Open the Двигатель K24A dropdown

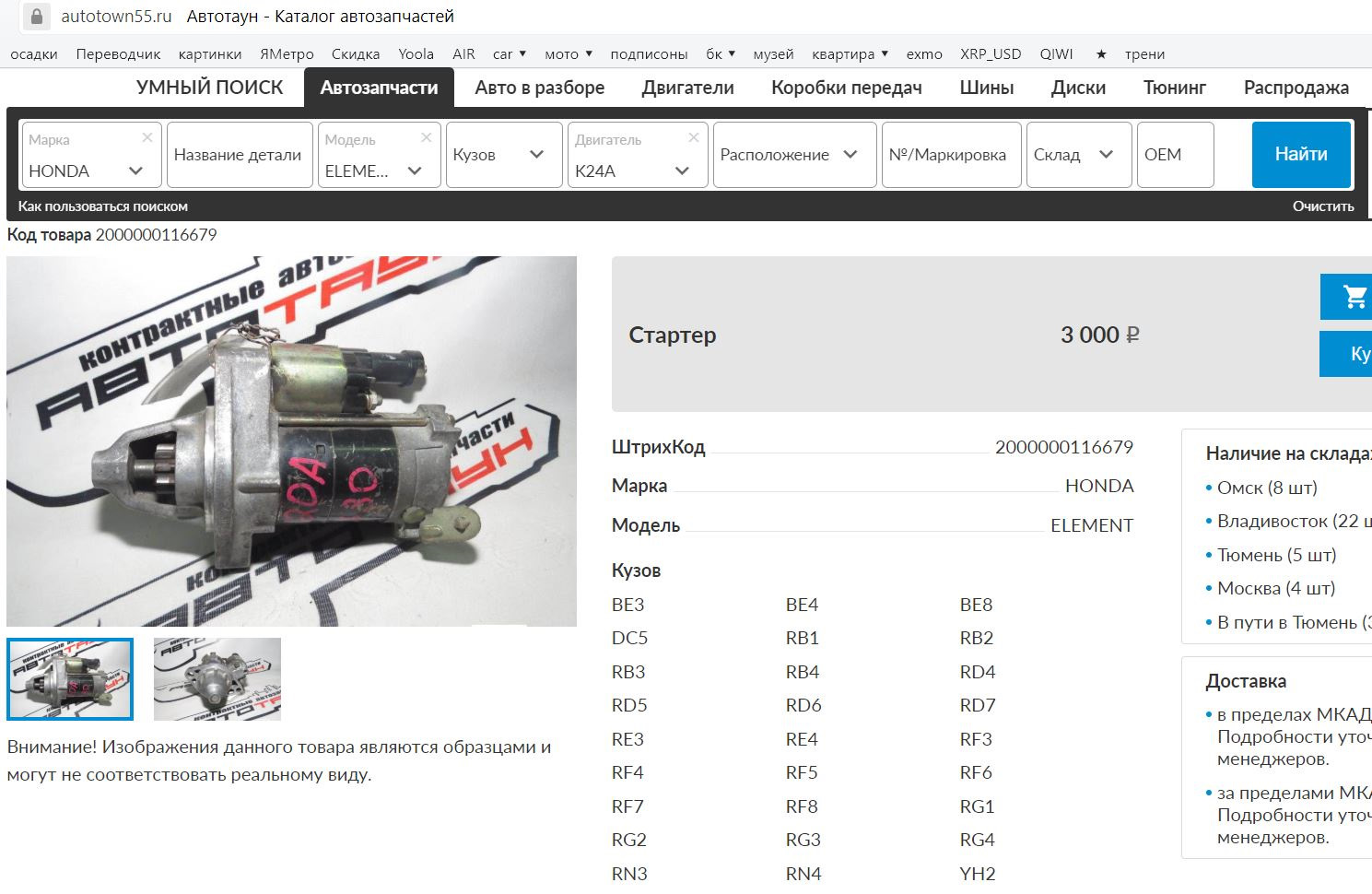(638, 155)
